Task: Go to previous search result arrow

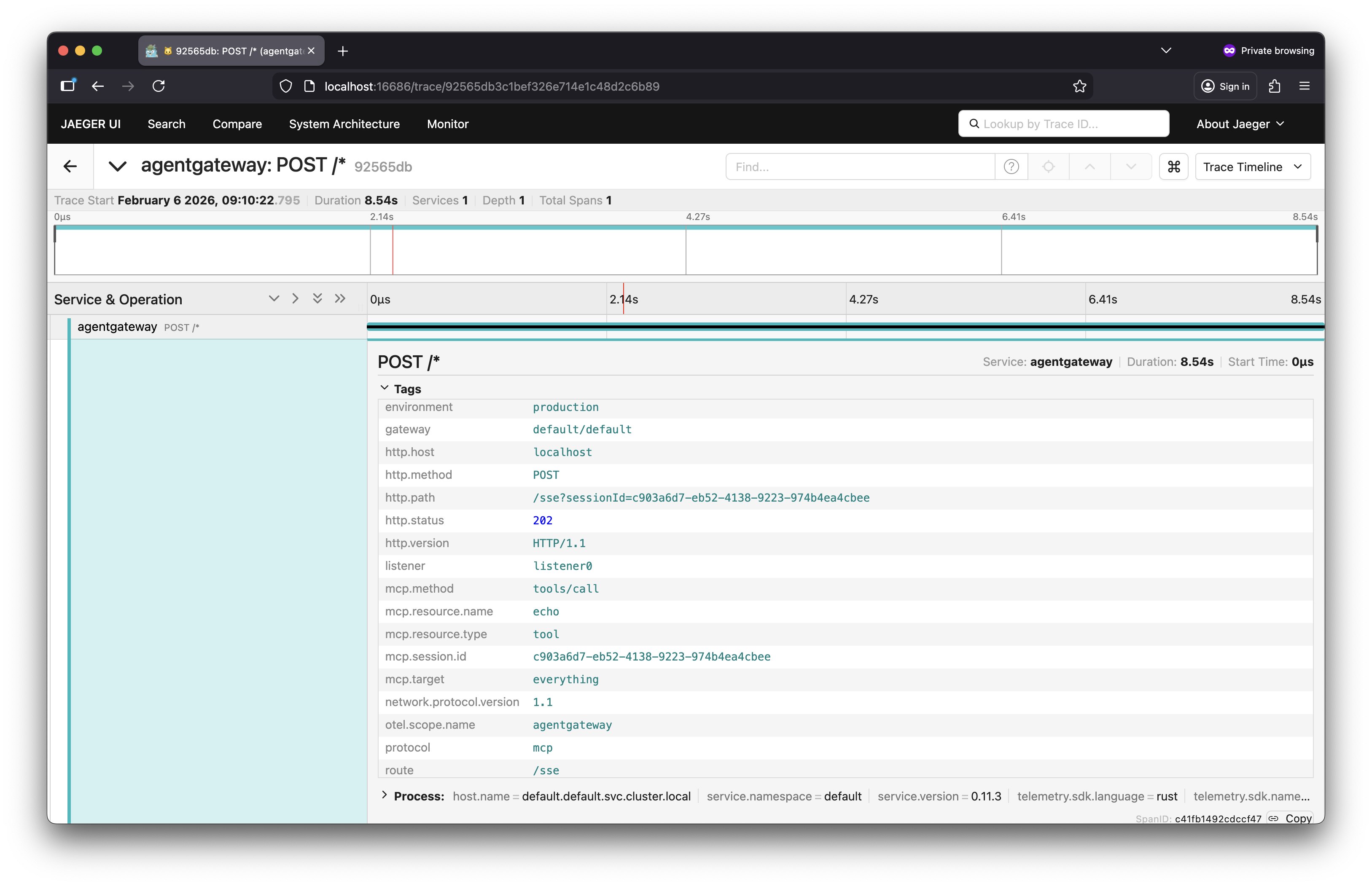Action: point(1090,167)
